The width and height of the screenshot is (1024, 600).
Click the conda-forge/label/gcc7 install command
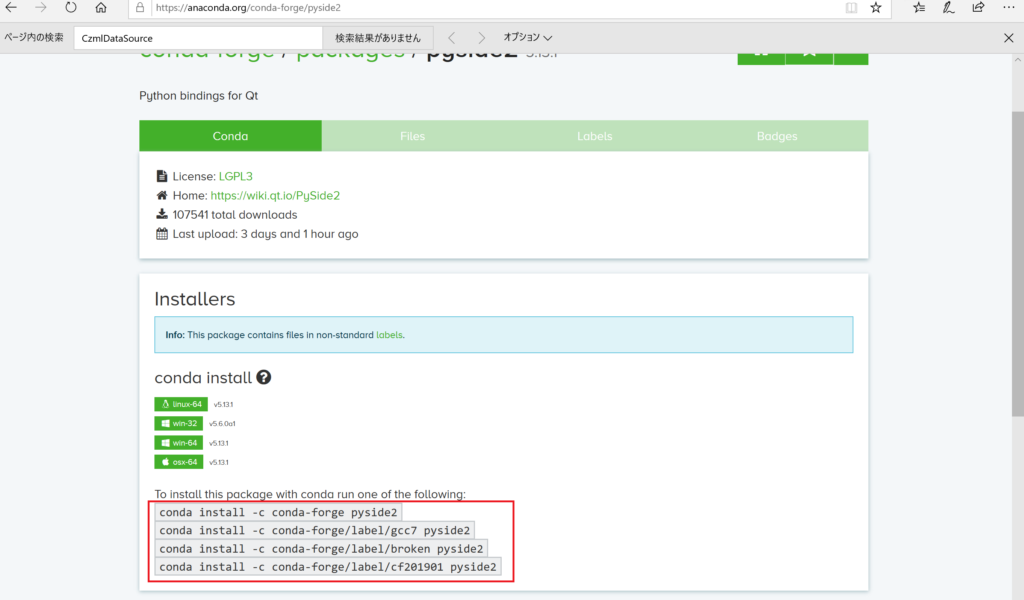point(315,531)
